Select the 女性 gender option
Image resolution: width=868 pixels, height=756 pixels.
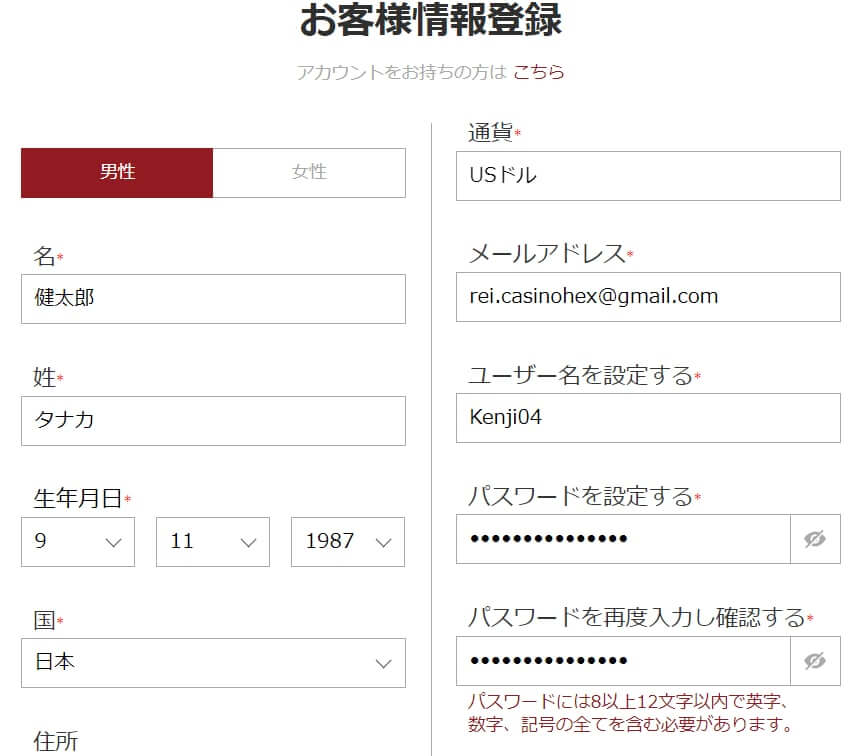pyautogui.click(x=309, y=173)
